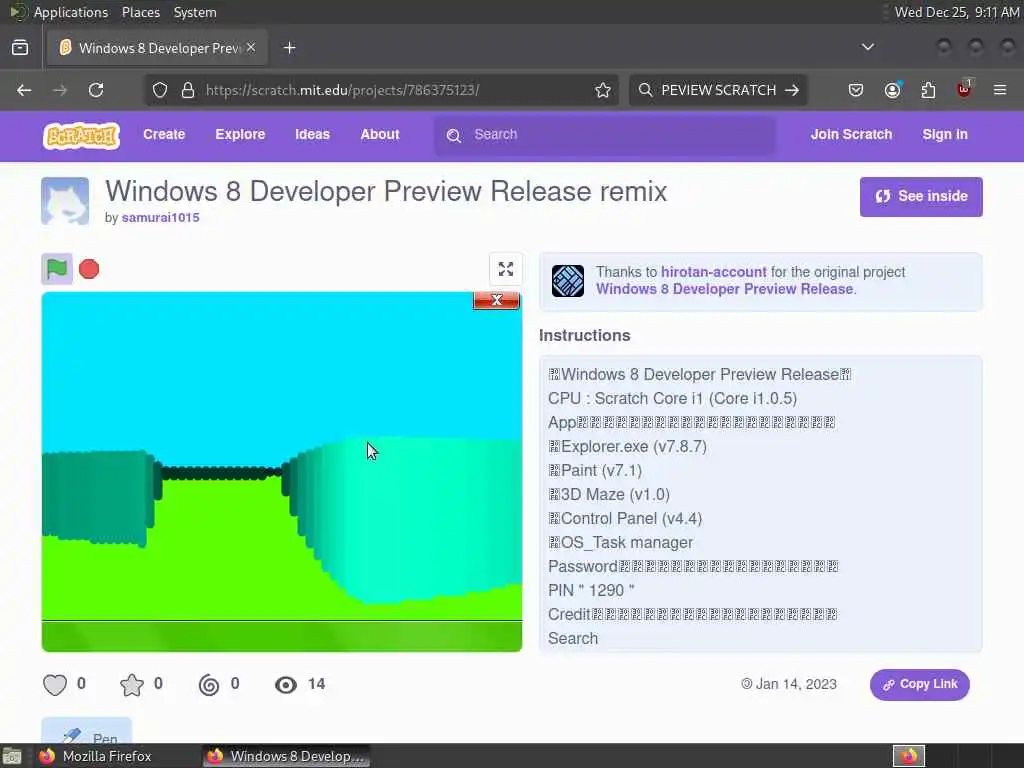
Task: Open a new browser tab
Action: pos(290,48)
